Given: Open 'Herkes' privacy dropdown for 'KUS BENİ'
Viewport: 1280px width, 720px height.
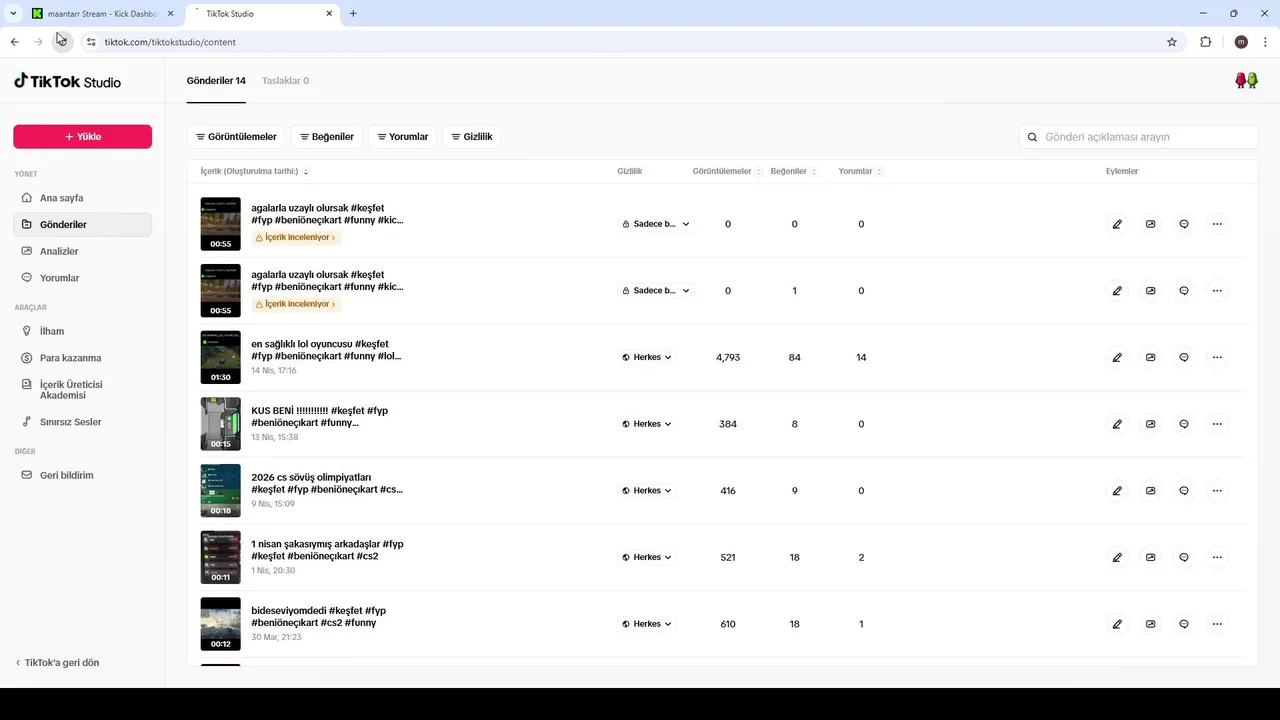Looking at the screenshot, I should (x=647, y=424).
